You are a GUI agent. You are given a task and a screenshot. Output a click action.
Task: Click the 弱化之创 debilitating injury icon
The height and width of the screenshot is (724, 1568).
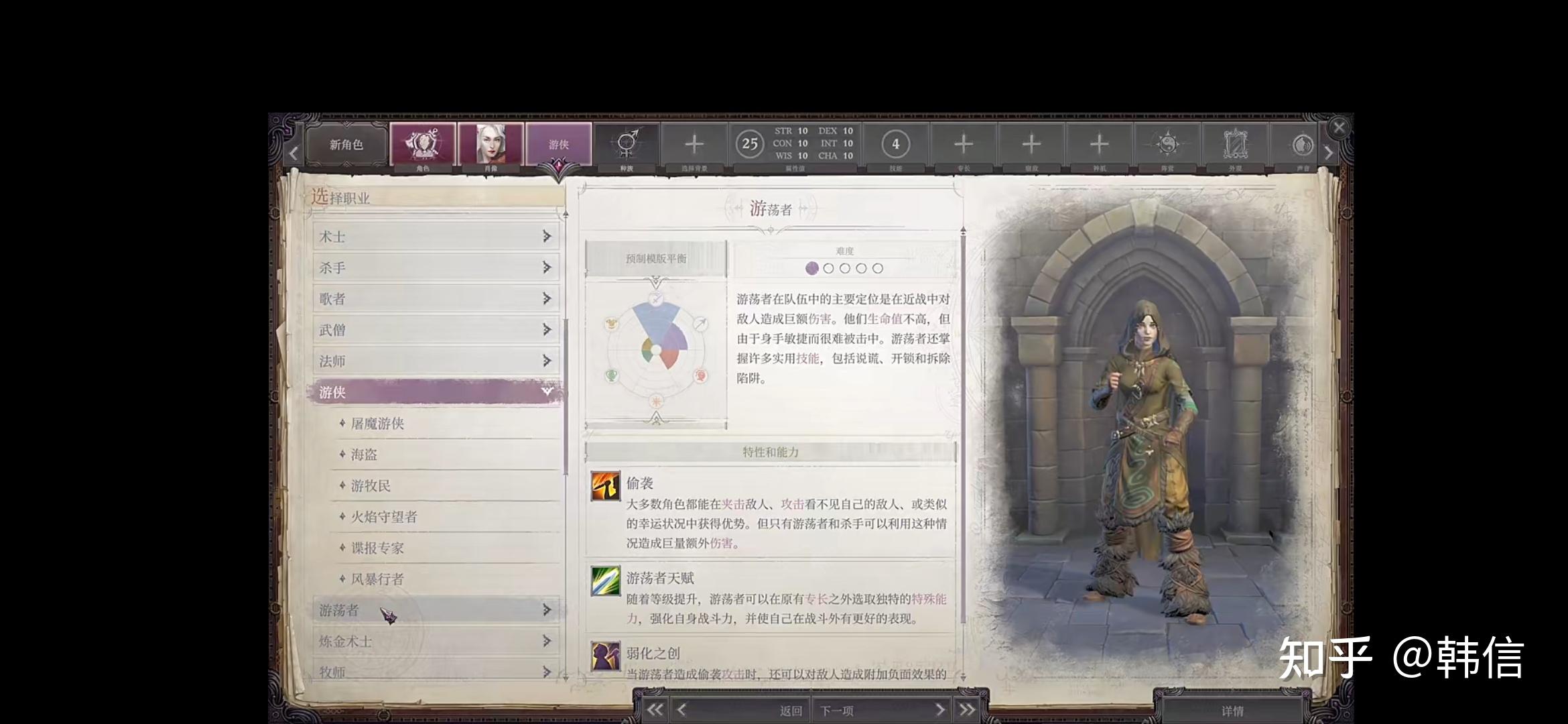[x=605, y=655]
